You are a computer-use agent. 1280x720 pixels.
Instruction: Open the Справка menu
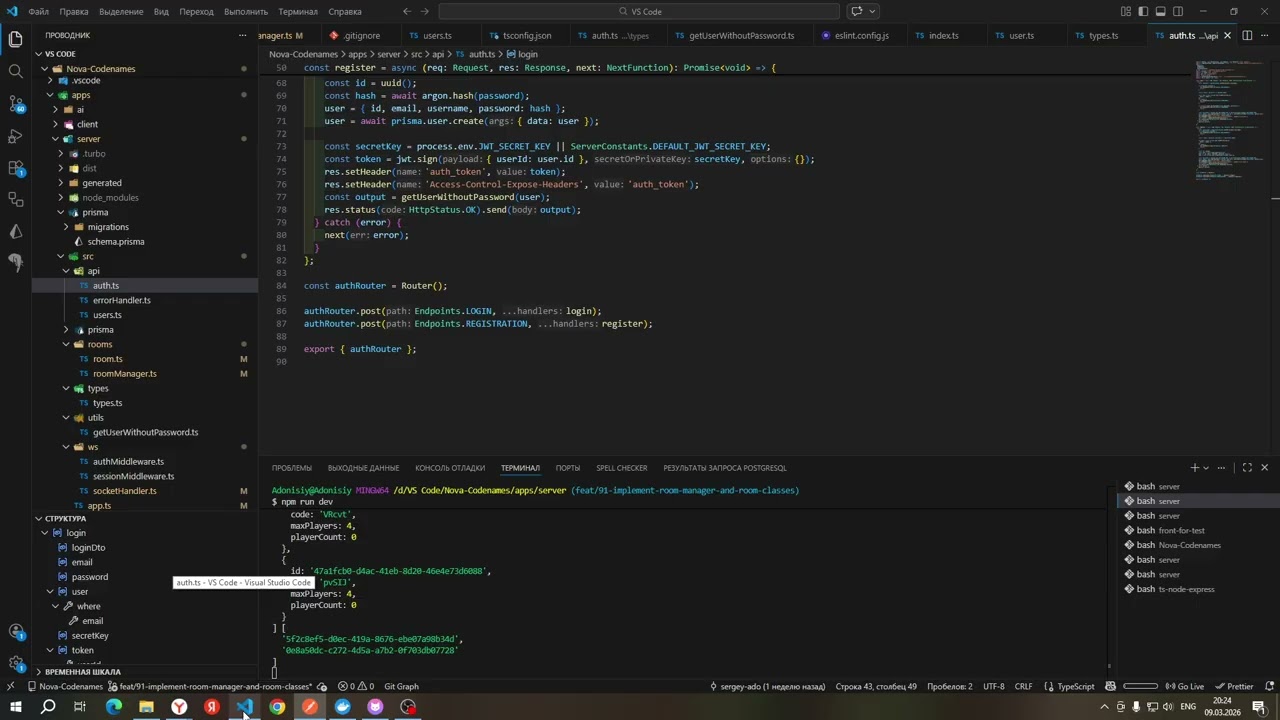345,11
